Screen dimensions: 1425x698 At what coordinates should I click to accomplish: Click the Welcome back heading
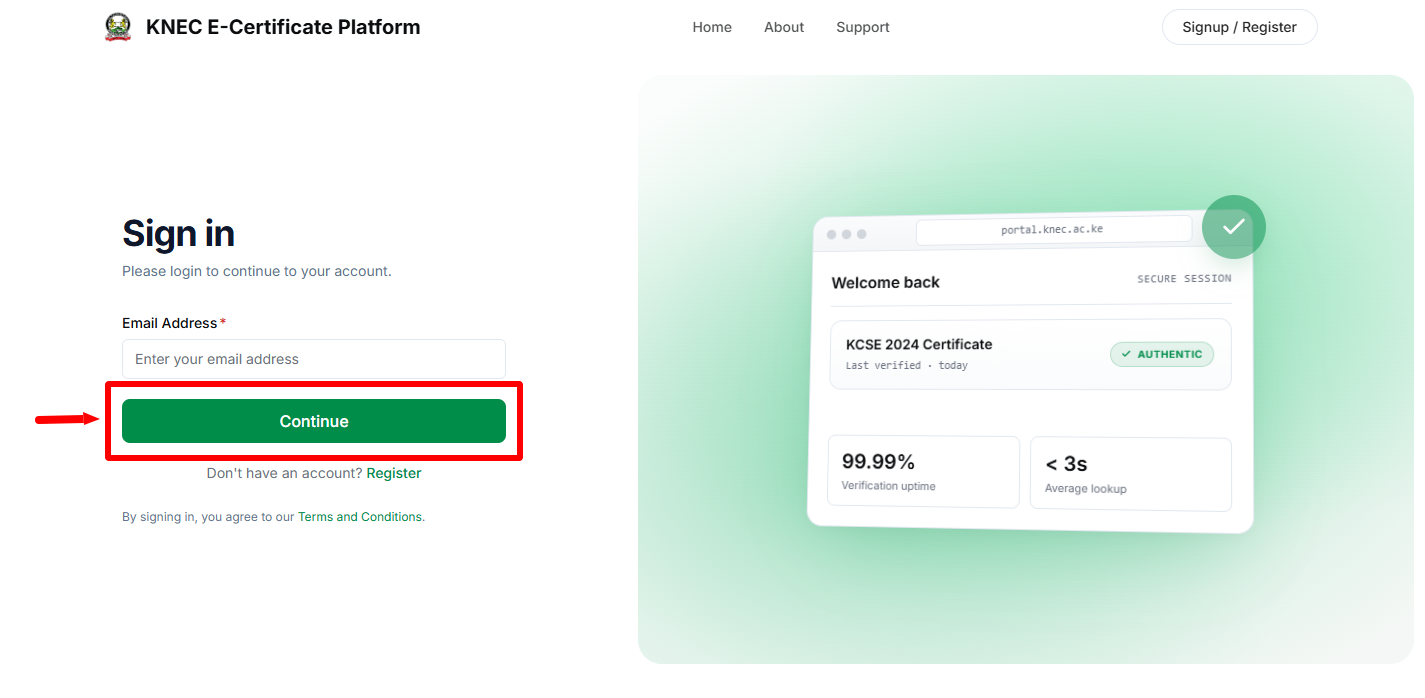tap(886, 282)
